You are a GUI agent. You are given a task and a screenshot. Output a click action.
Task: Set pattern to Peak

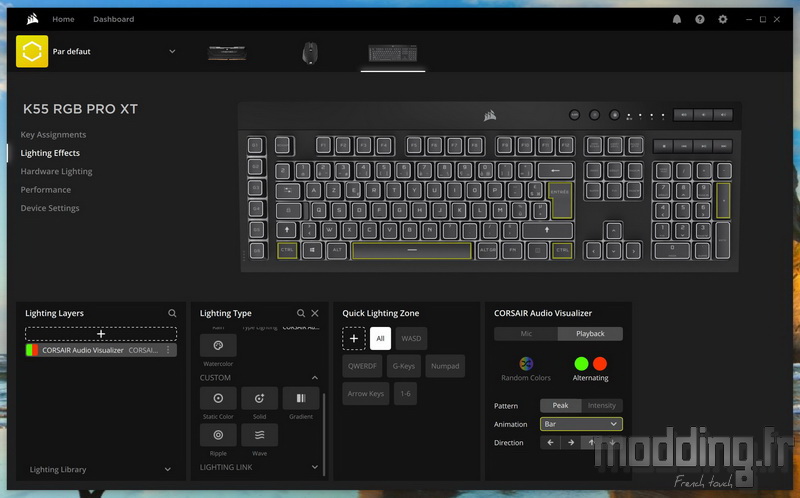tap(560, 406)
